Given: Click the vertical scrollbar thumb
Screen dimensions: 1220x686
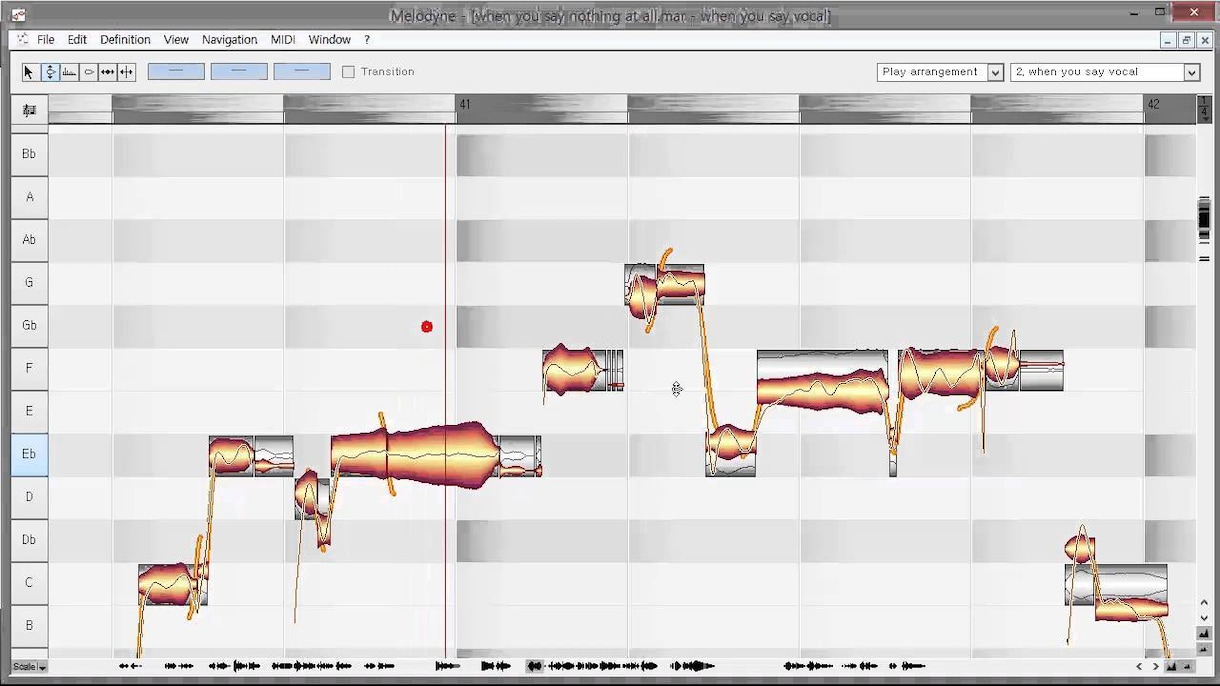Looking at the screenshot, I should [x=1204, y=216].
